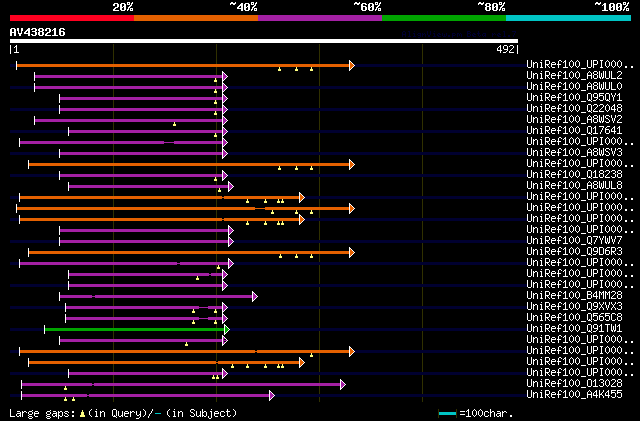Image resolution: width=640 pixels, height=421 pixels.
Task: Select the 'Large gaps:' legend text
Action: tap(42, 414)
